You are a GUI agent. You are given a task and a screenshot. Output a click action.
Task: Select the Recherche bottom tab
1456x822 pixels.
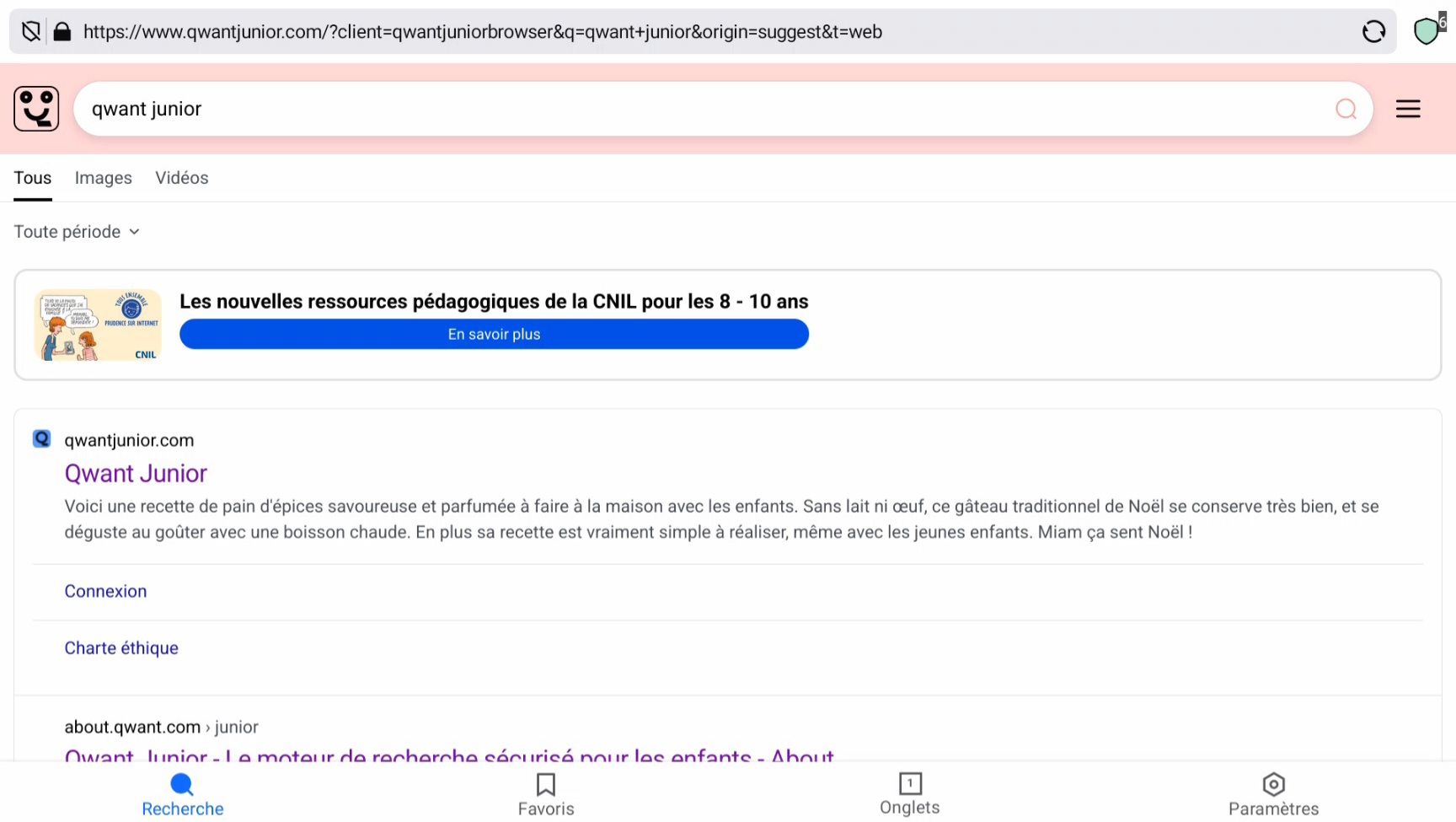click(182, 795)
